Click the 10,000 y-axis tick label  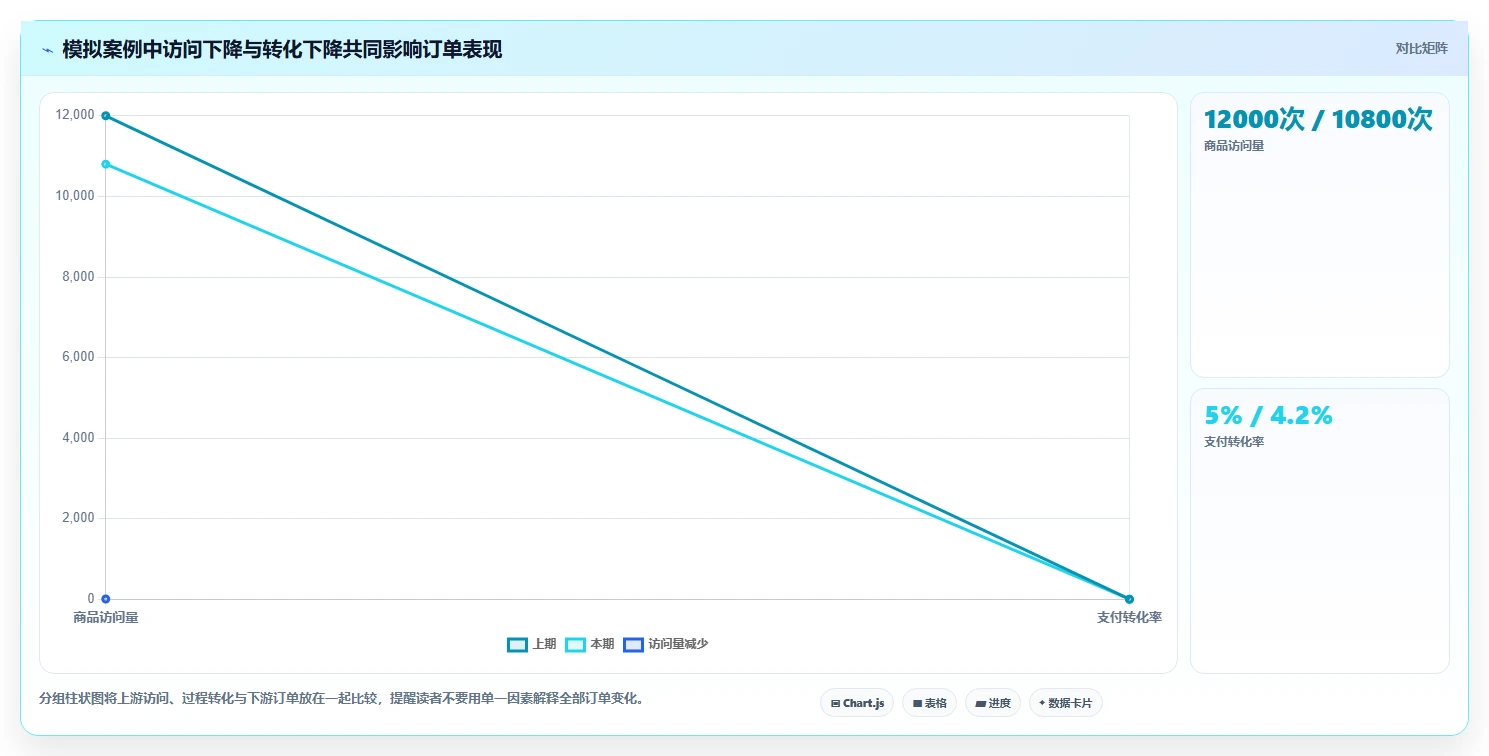pyautogui.click(x=75, y=196)
